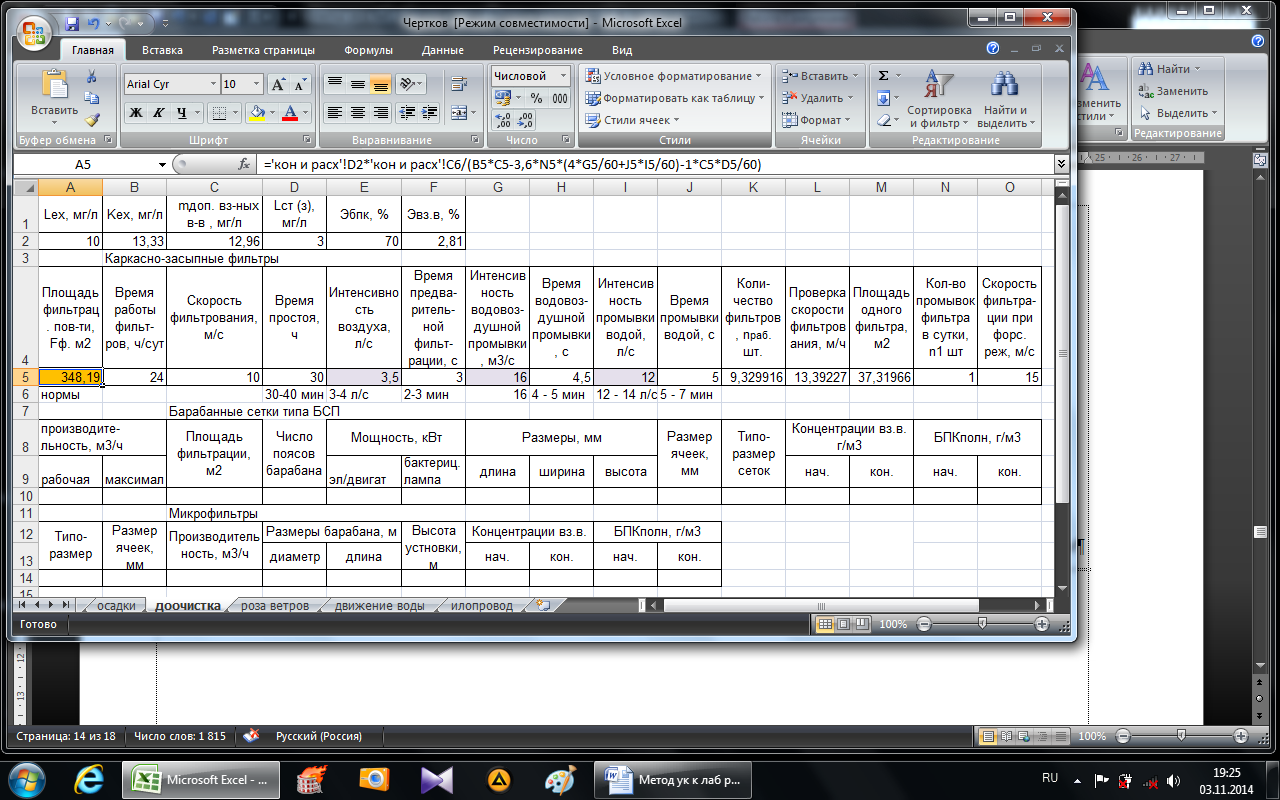Increase the cell indent
The height and width of the screenshot is (800, 1280).
[430, 113]
